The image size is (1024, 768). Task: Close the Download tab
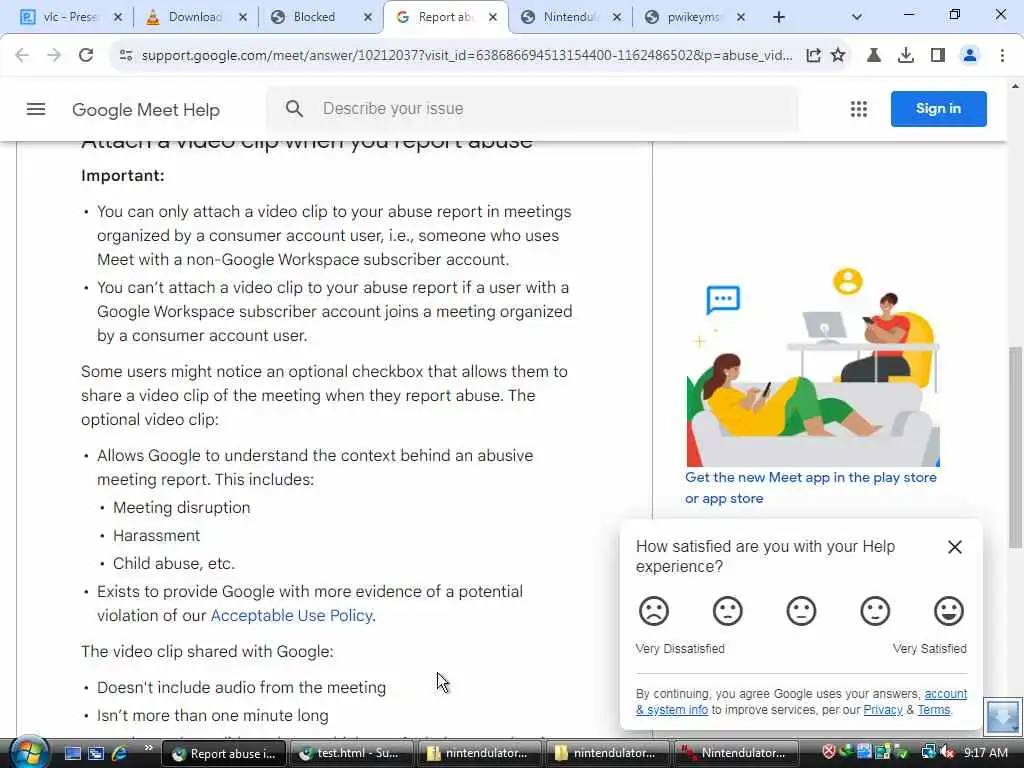243,17
